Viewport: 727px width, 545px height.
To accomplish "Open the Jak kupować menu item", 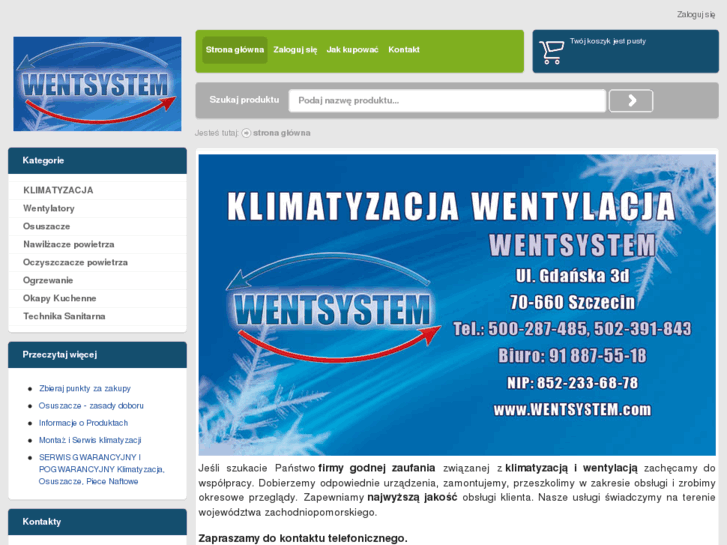I will [x=352, y=50].
